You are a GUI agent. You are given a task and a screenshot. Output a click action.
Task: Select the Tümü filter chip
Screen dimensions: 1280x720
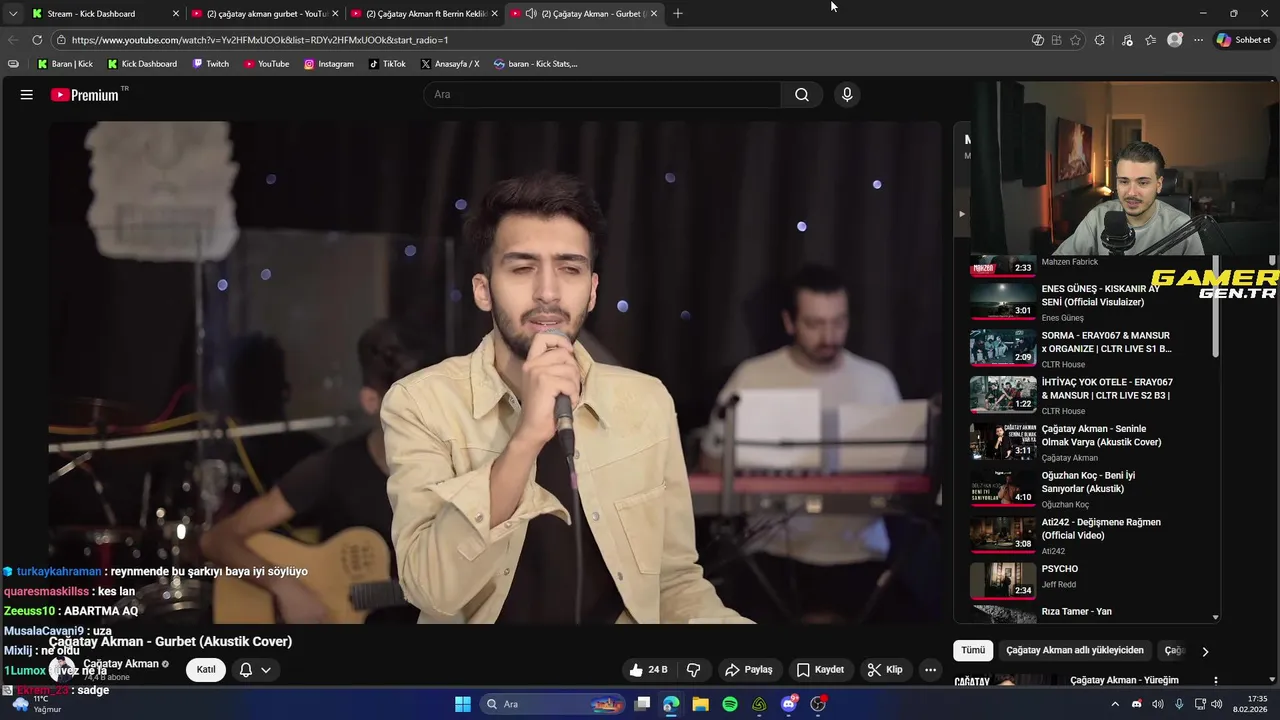(973, 650)
